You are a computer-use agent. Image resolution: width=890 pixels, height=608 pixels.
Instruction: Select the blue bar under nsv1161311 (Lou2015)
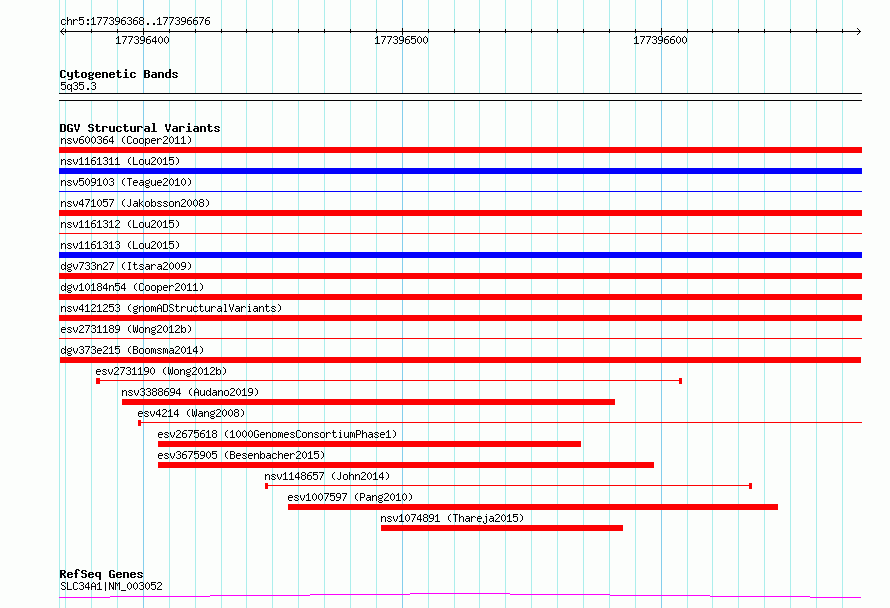(x=460, y=171)
